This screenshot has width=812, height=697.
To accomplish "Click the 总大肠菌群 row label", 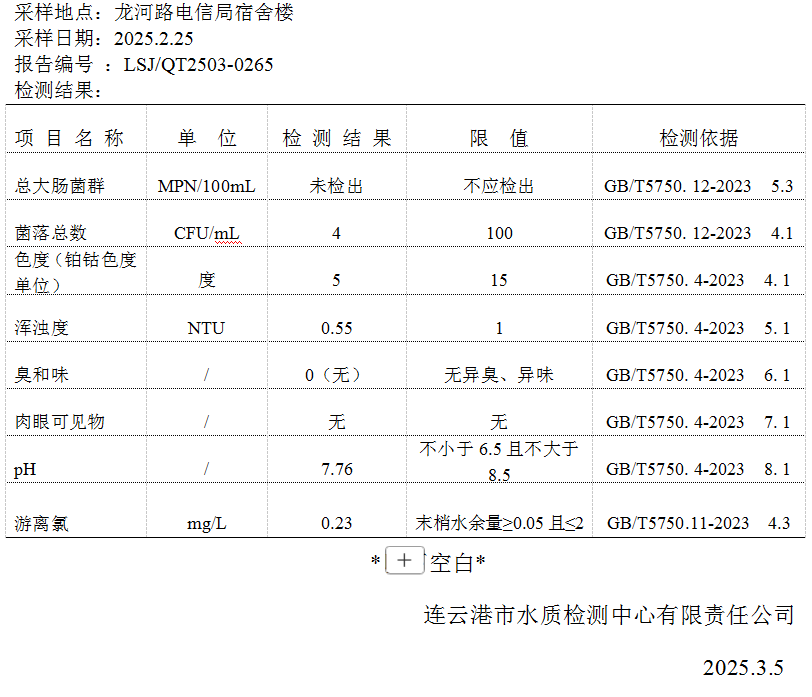I will (x=60, y=186).
